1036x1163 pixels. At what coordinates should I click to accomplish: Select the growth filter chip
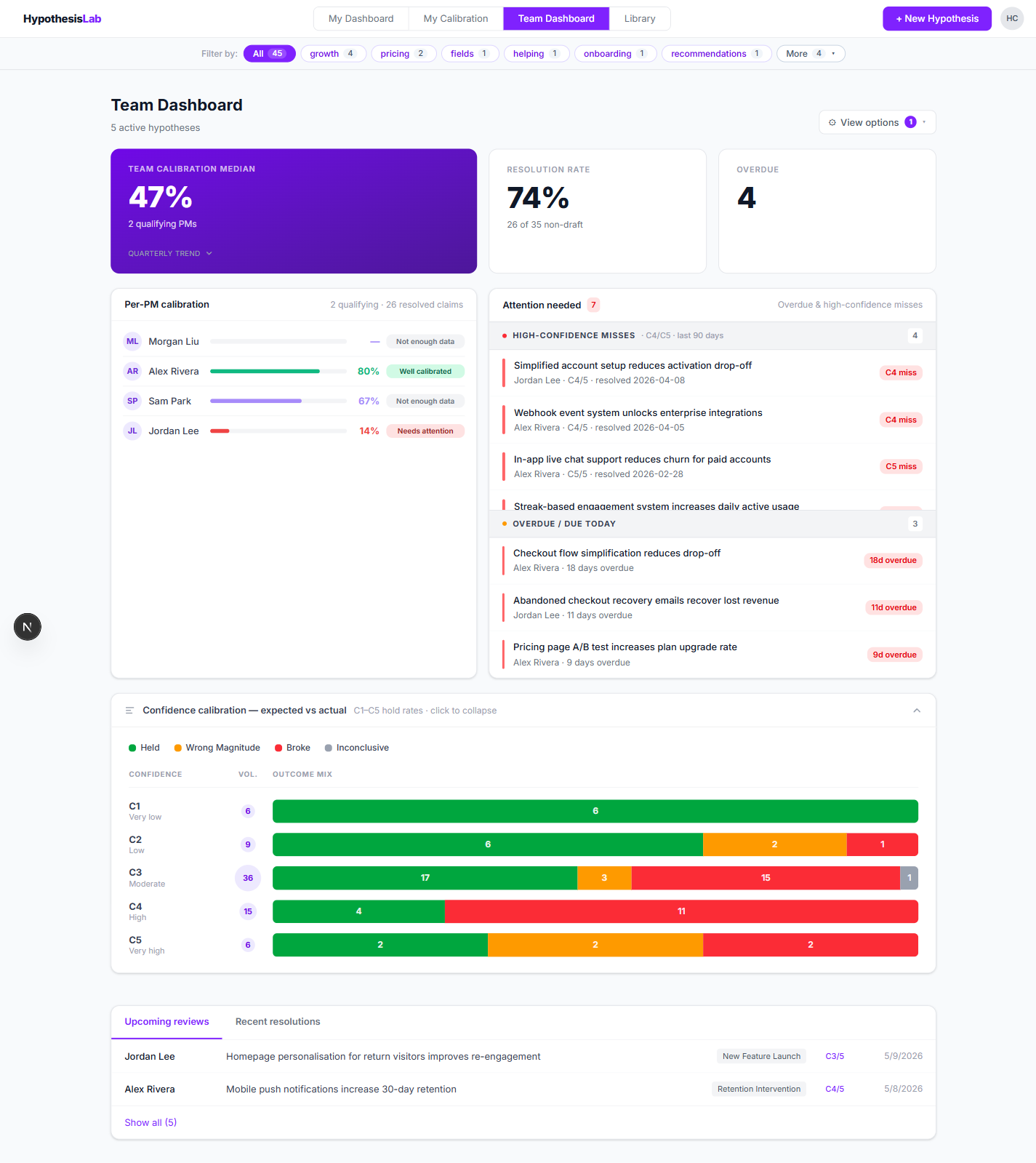[333, 54]
